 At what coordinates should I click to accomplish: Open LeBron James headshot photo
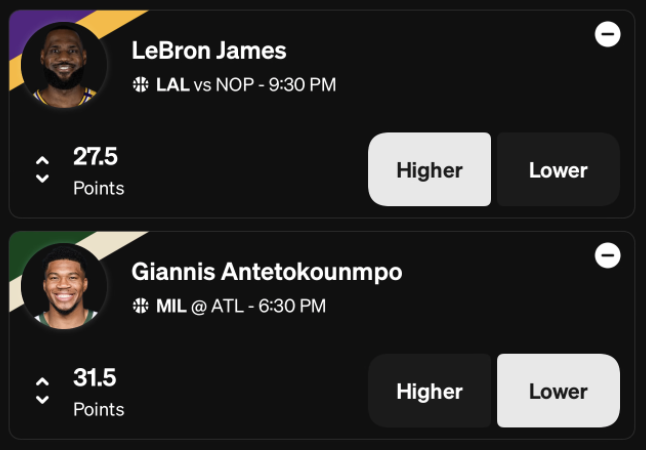pos(64,65)
